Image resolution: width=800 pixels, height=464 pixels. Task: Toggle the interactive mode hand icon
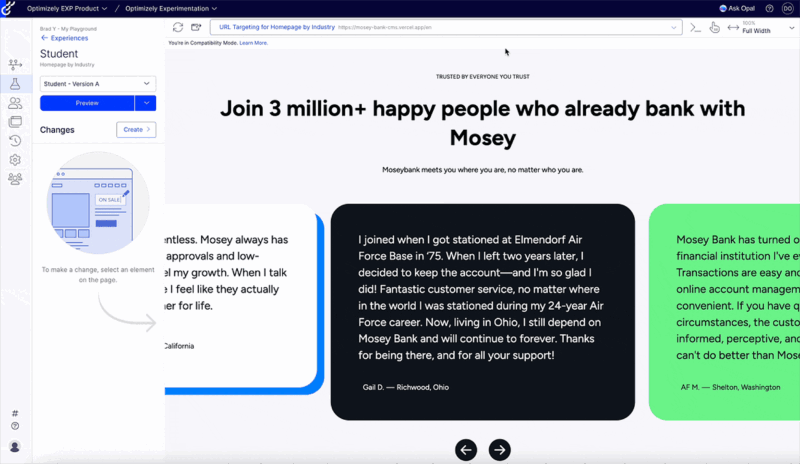tap(714, 28)
